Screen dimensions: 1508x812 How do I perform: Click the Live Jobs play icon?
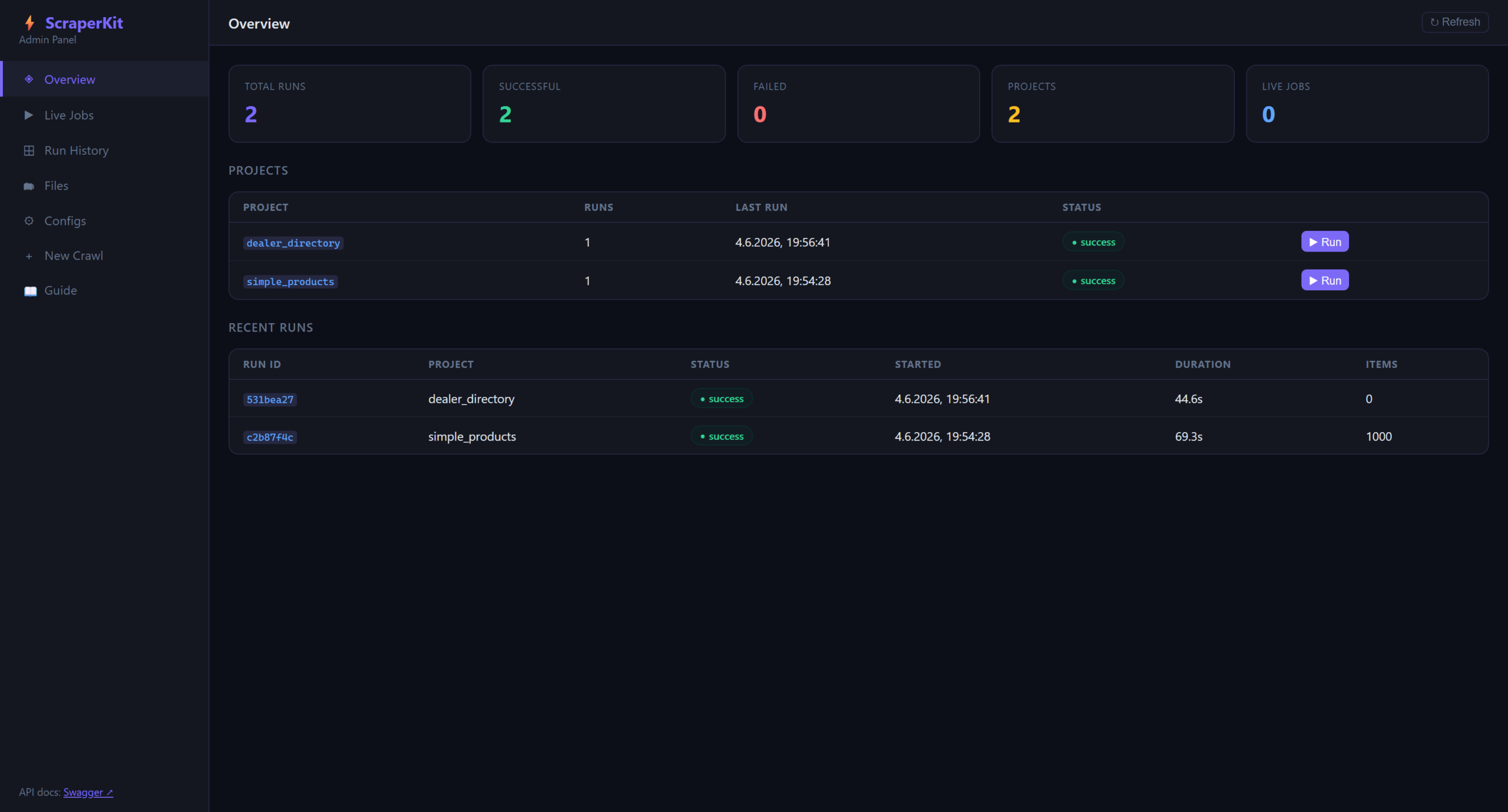29,115
